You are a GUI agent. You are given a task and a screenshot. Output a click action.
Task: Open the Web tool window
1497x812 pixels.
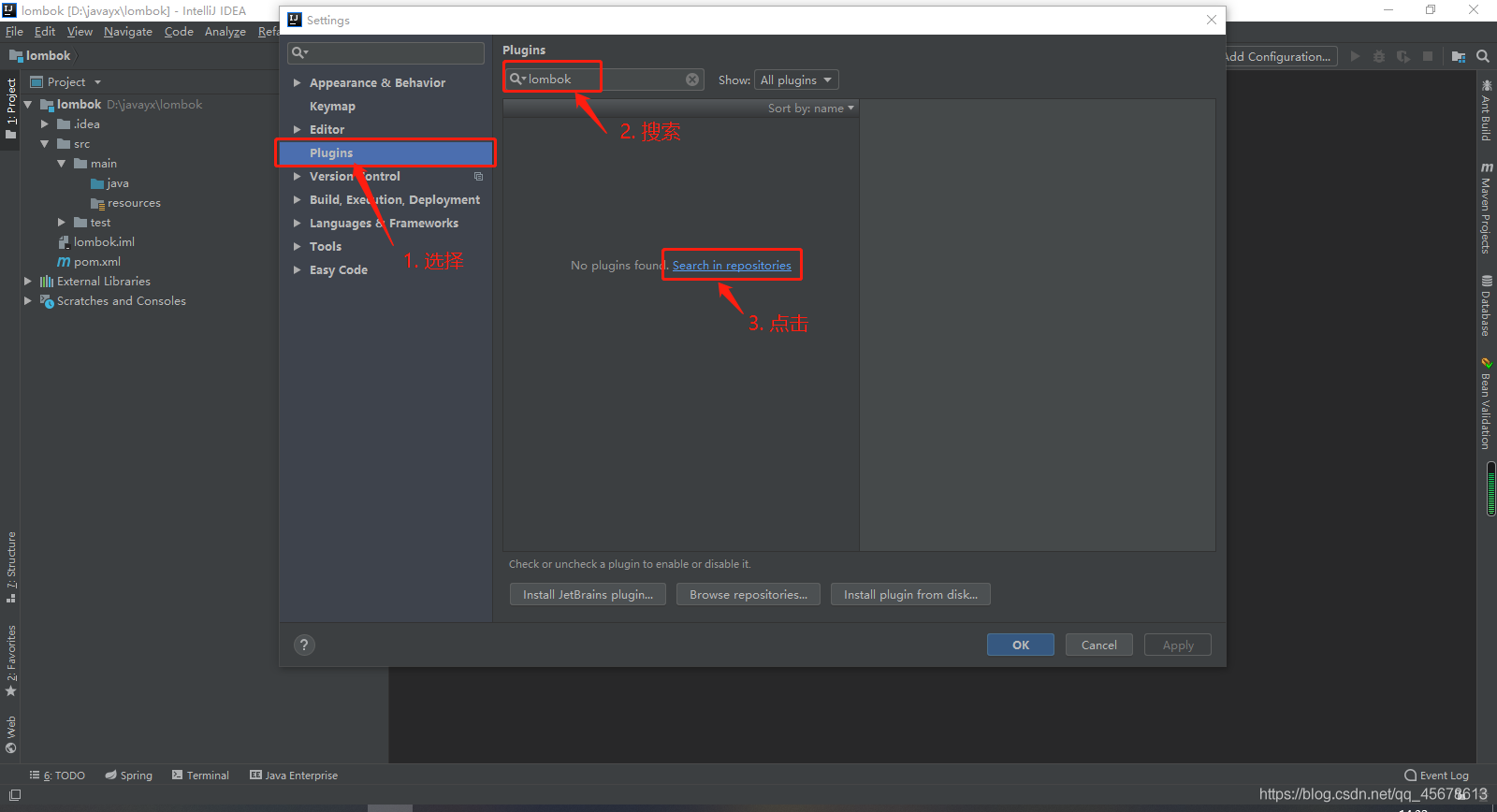tap(11, 734)
